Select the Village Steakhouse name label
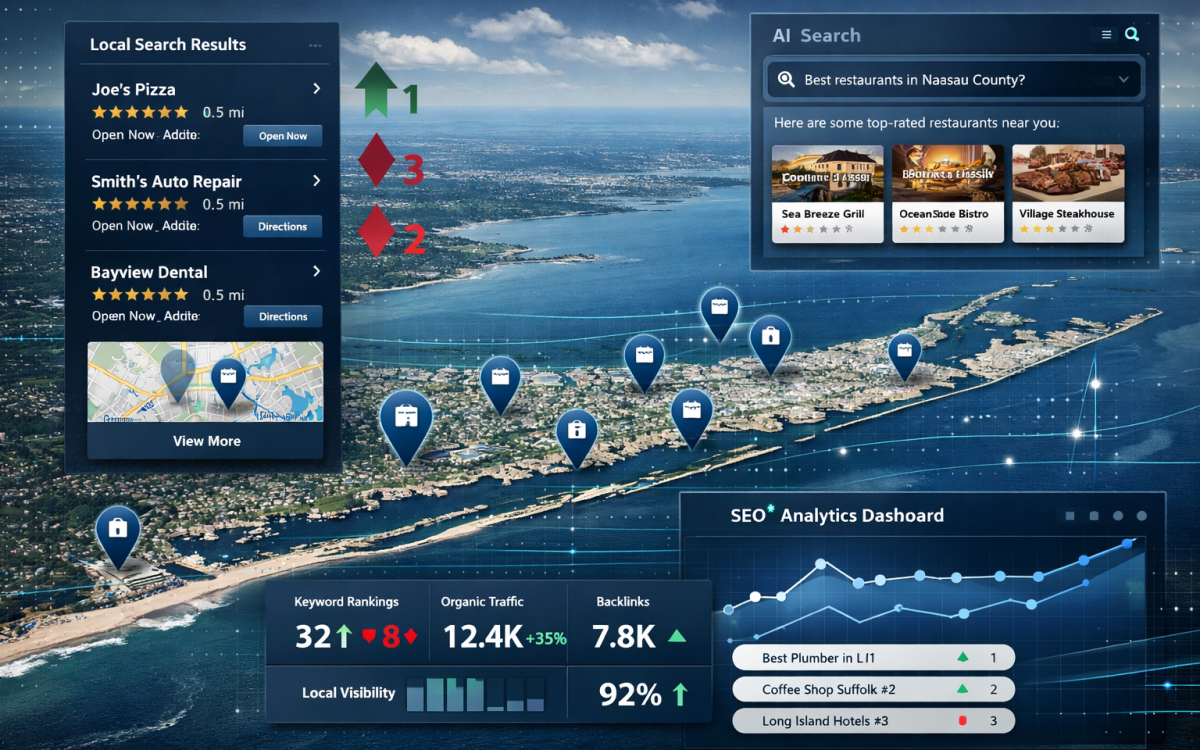The height and width of the screenshot is (750, 1200). click(1066, 214)
